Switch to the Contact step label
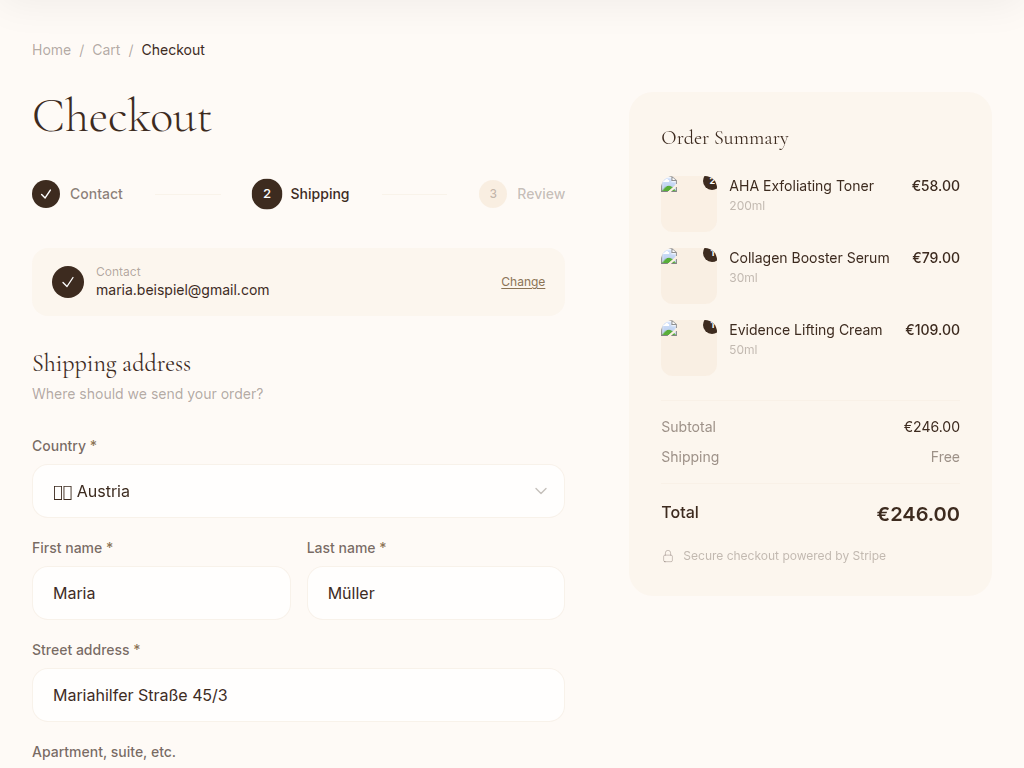Viewport: 1024px width, 768px height. coord(96,194)
